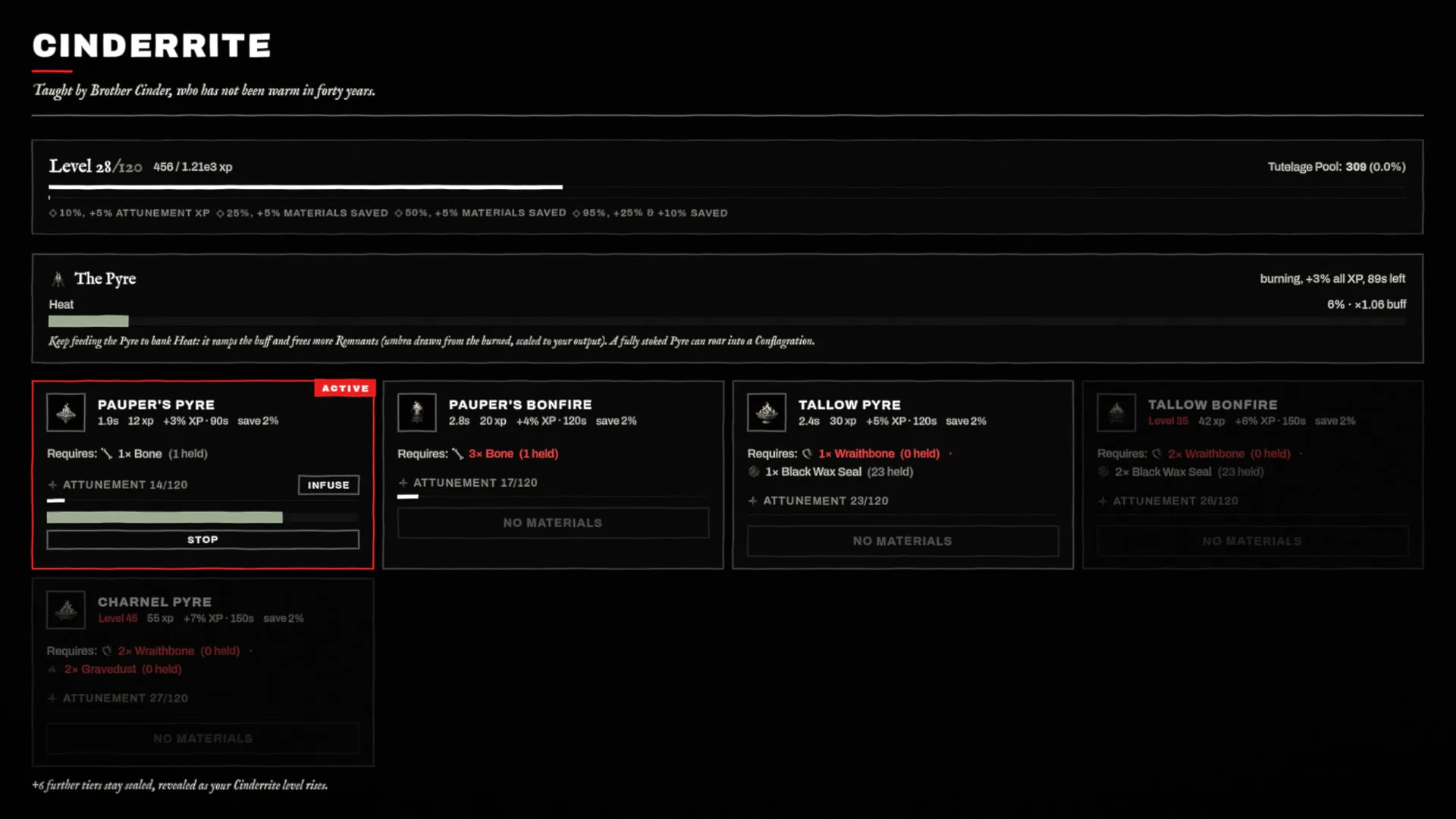Image resolution: width=1456 pixels, height=819 pixels.
Task: Click the 25% materials saved milestone marker
Action: click(x=302, y=213)
